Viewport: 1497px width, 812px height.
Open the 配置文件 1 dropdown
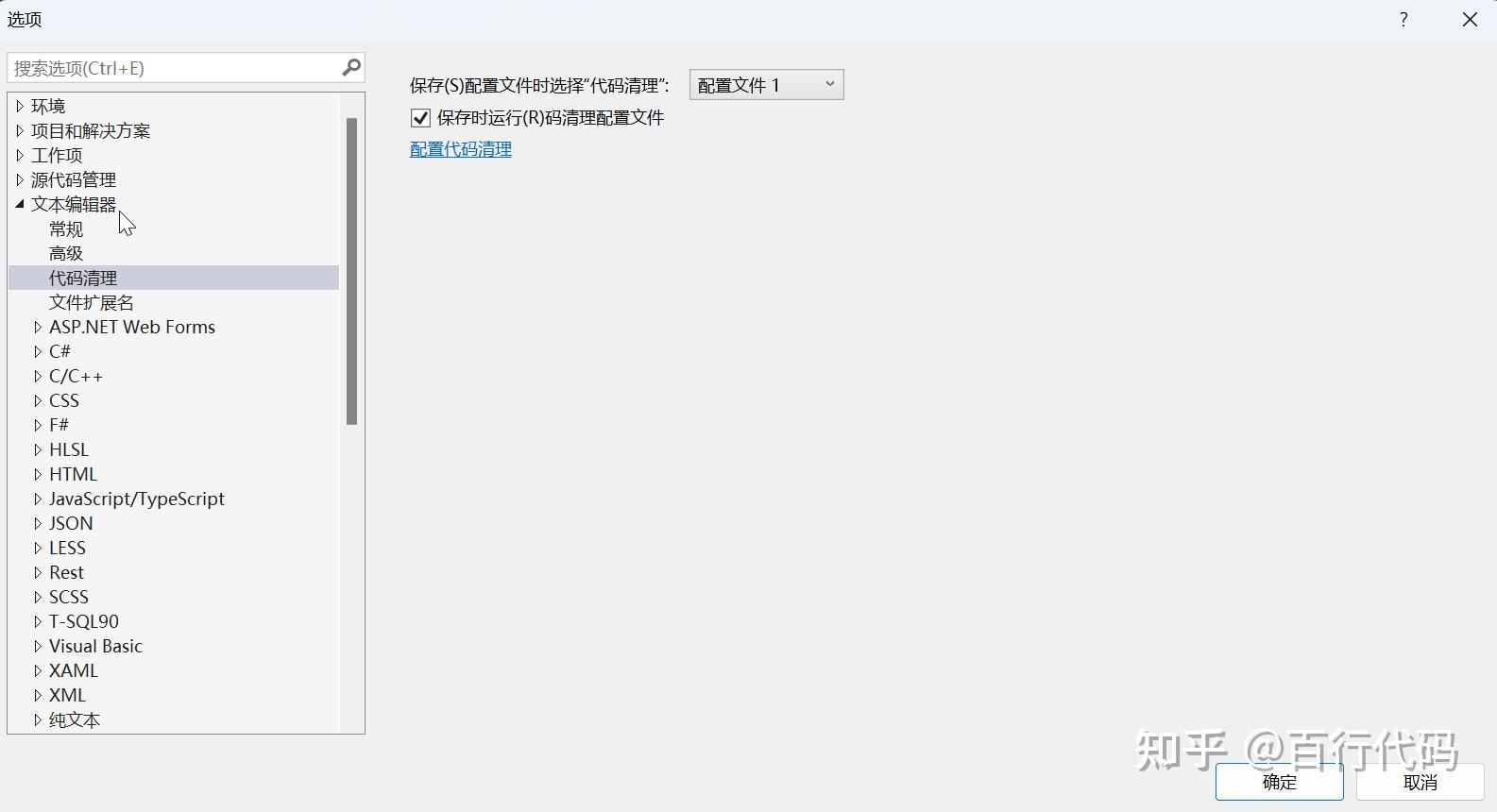tap(767, 85)
